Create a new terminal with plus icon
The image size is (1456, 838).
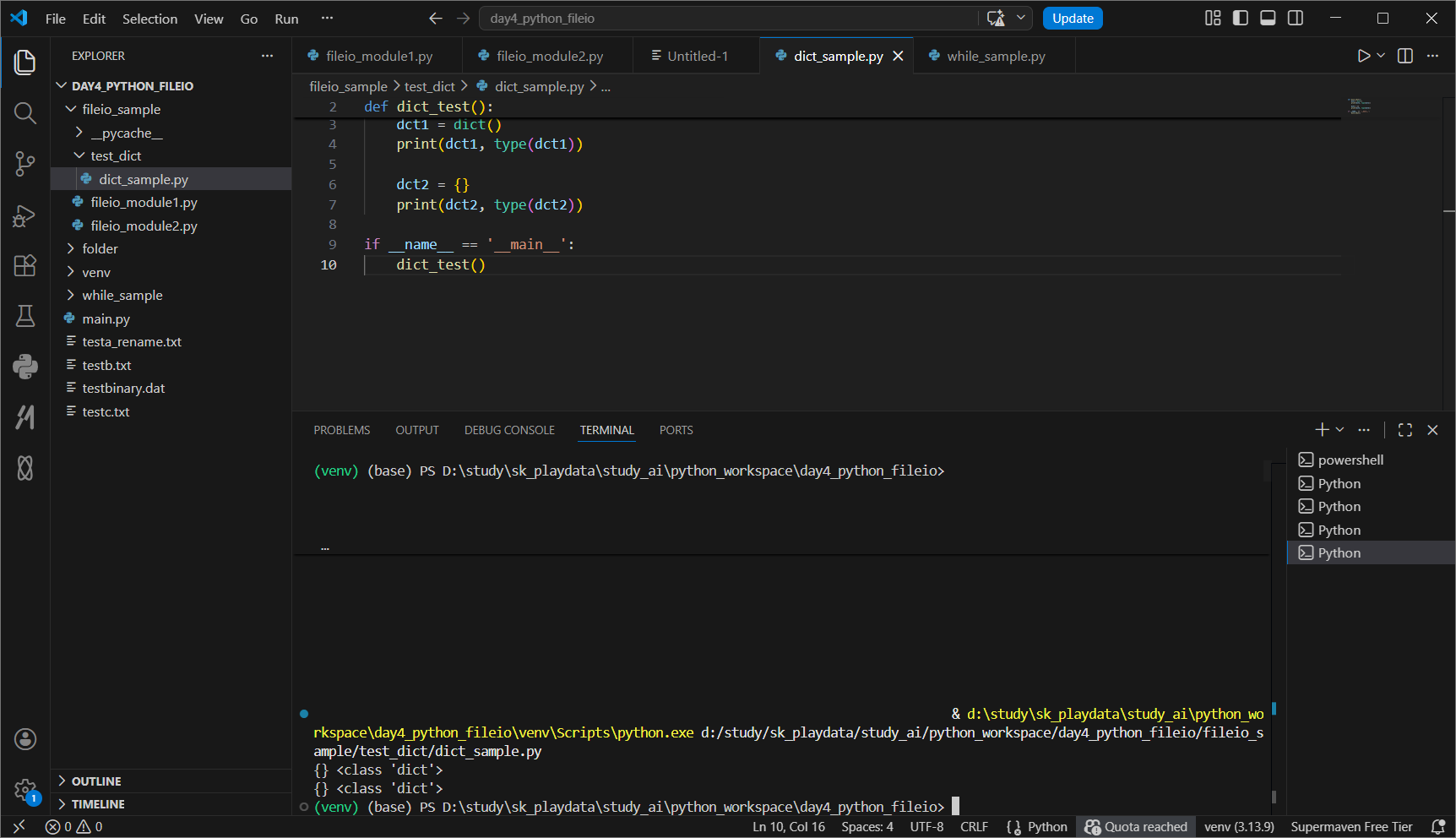1322,430
